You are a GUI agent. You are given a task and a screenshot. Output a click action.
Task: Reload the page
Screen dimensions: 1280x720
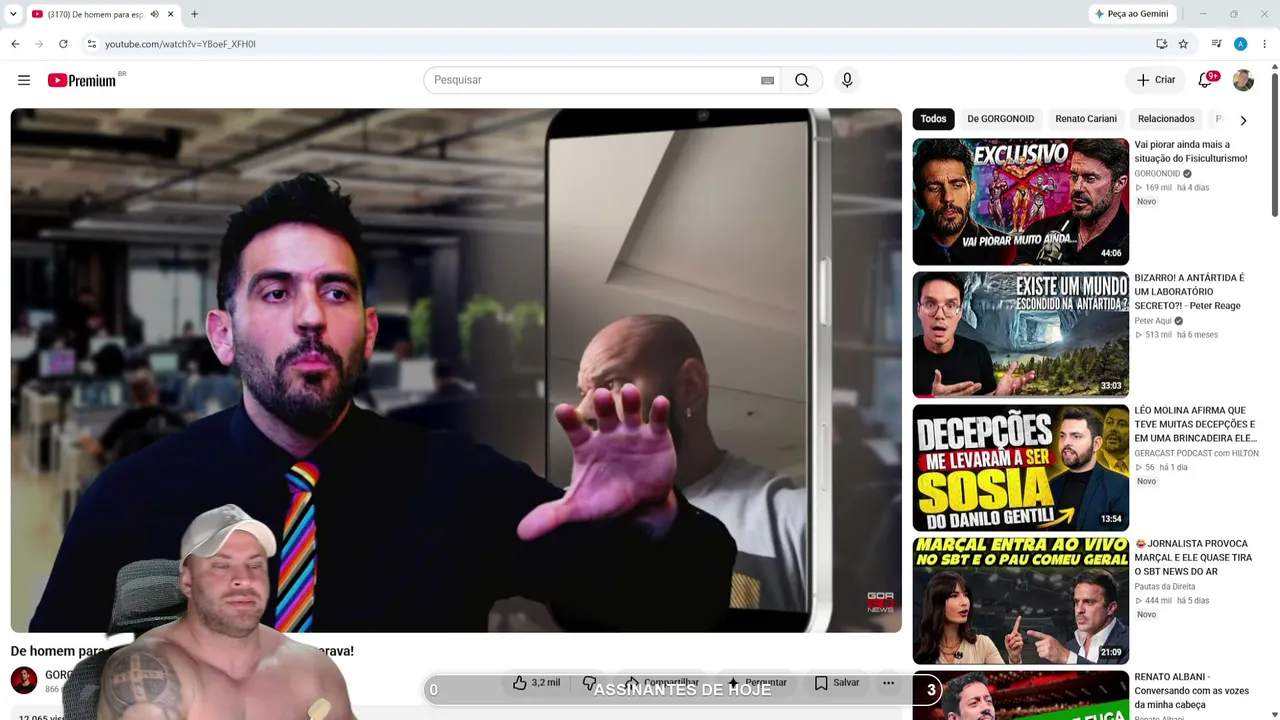pyautogui.click(x=63, y=44)
